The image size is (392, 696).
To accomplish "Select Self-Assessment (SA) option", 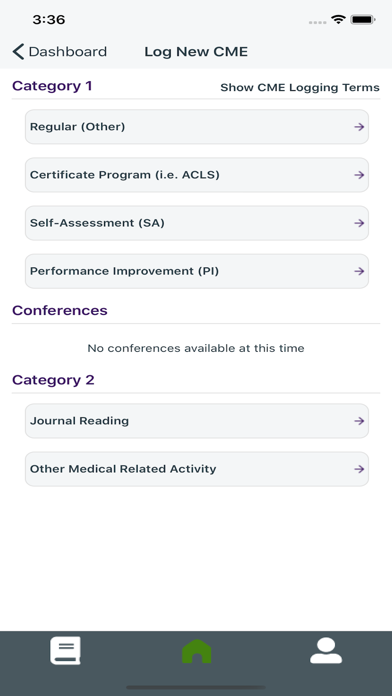I will (x=197, y=223).
